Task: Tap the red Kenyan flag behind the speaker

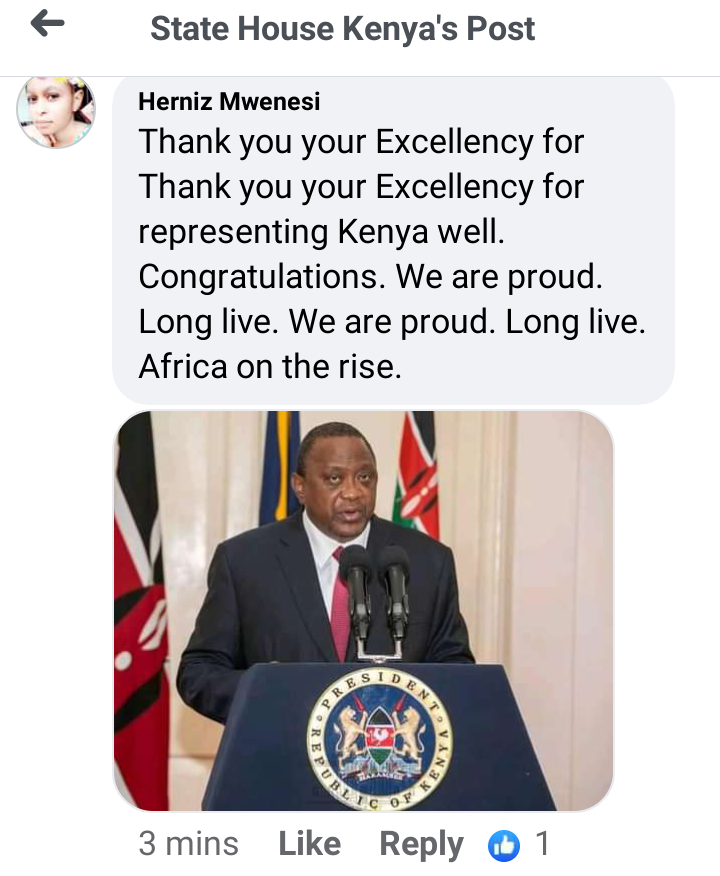Action: click(416, 472)
